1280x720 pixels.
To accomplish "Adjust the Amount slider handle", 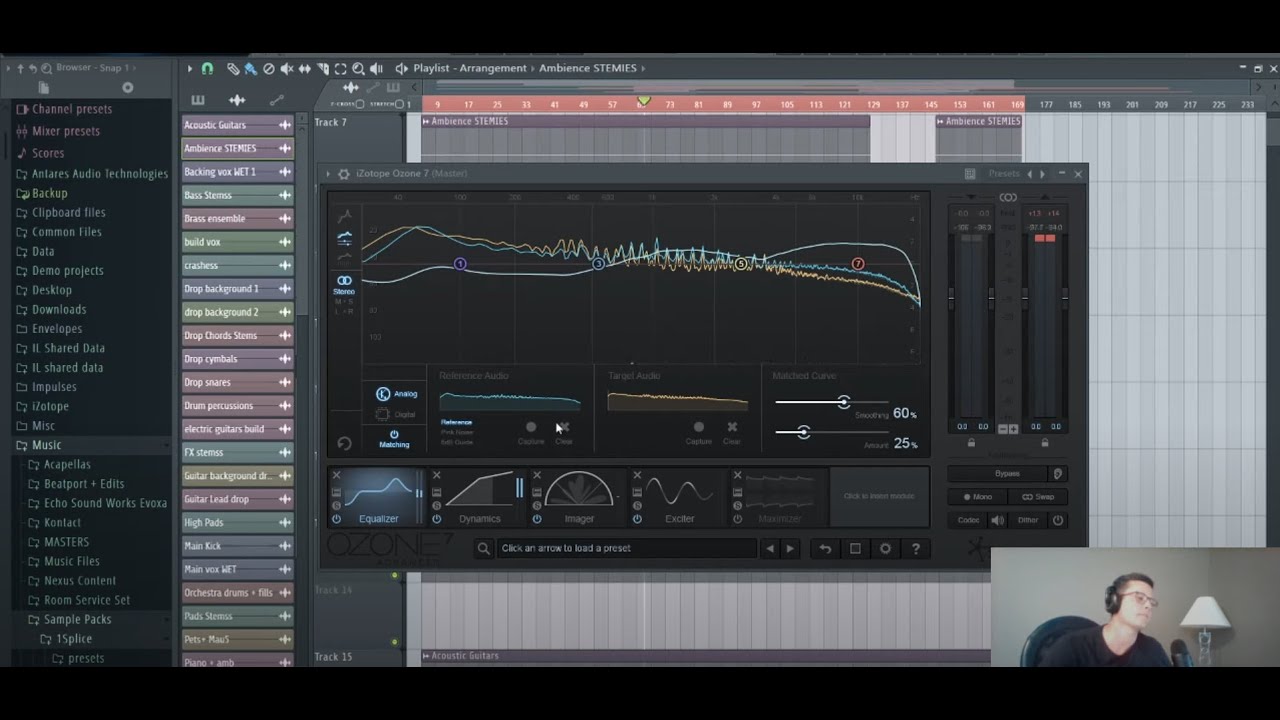I will 803,432.
